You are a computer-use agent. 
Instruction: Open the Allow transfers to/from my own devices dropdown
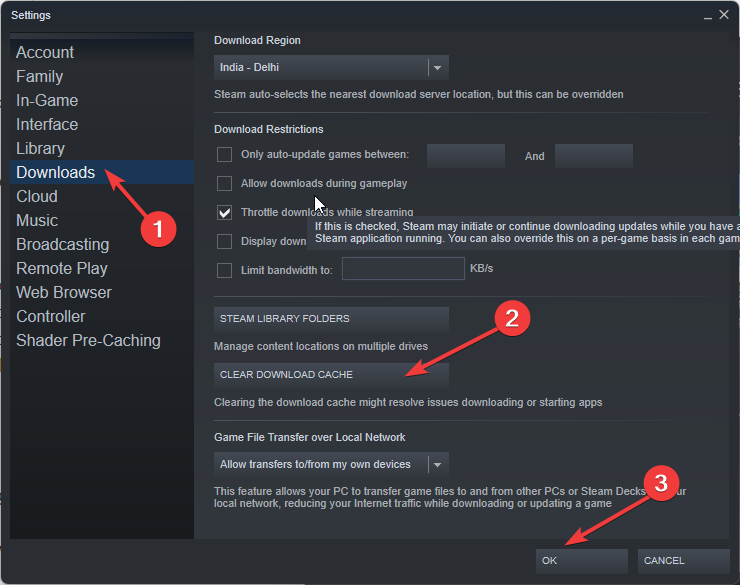click(x=331, y=465)
